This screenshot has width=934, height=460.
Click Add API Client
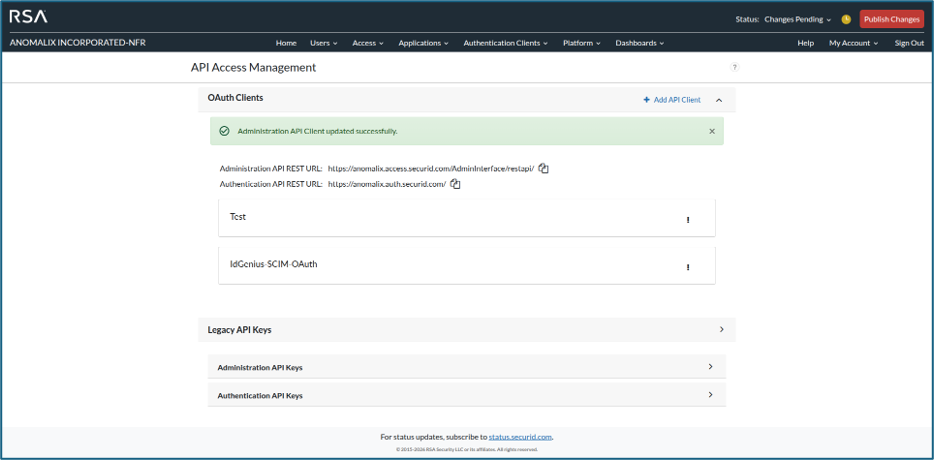coord(672,100)
